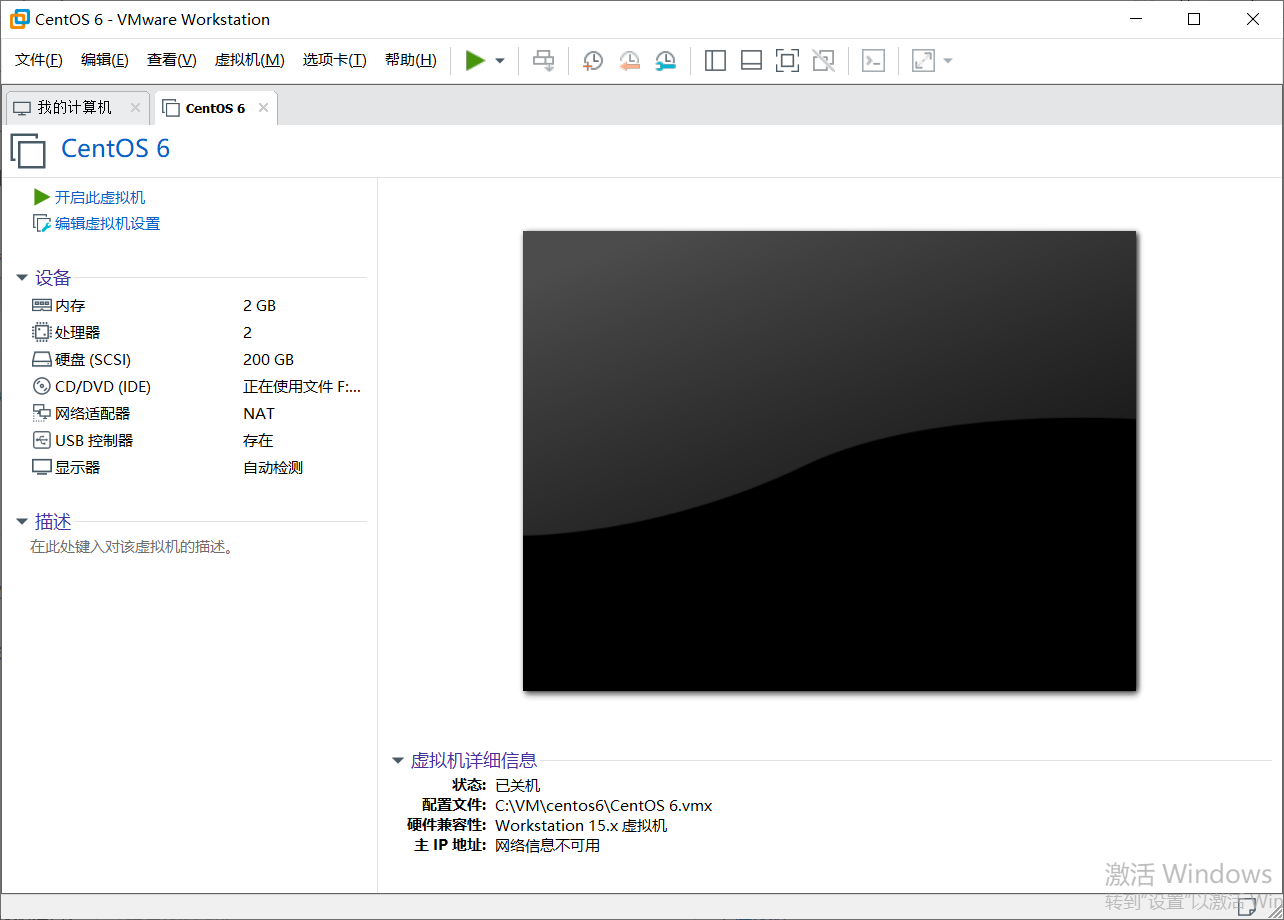1284x920 pixels.
Task: Toggle the library sidebar view icon
Action: pos(715,61)
